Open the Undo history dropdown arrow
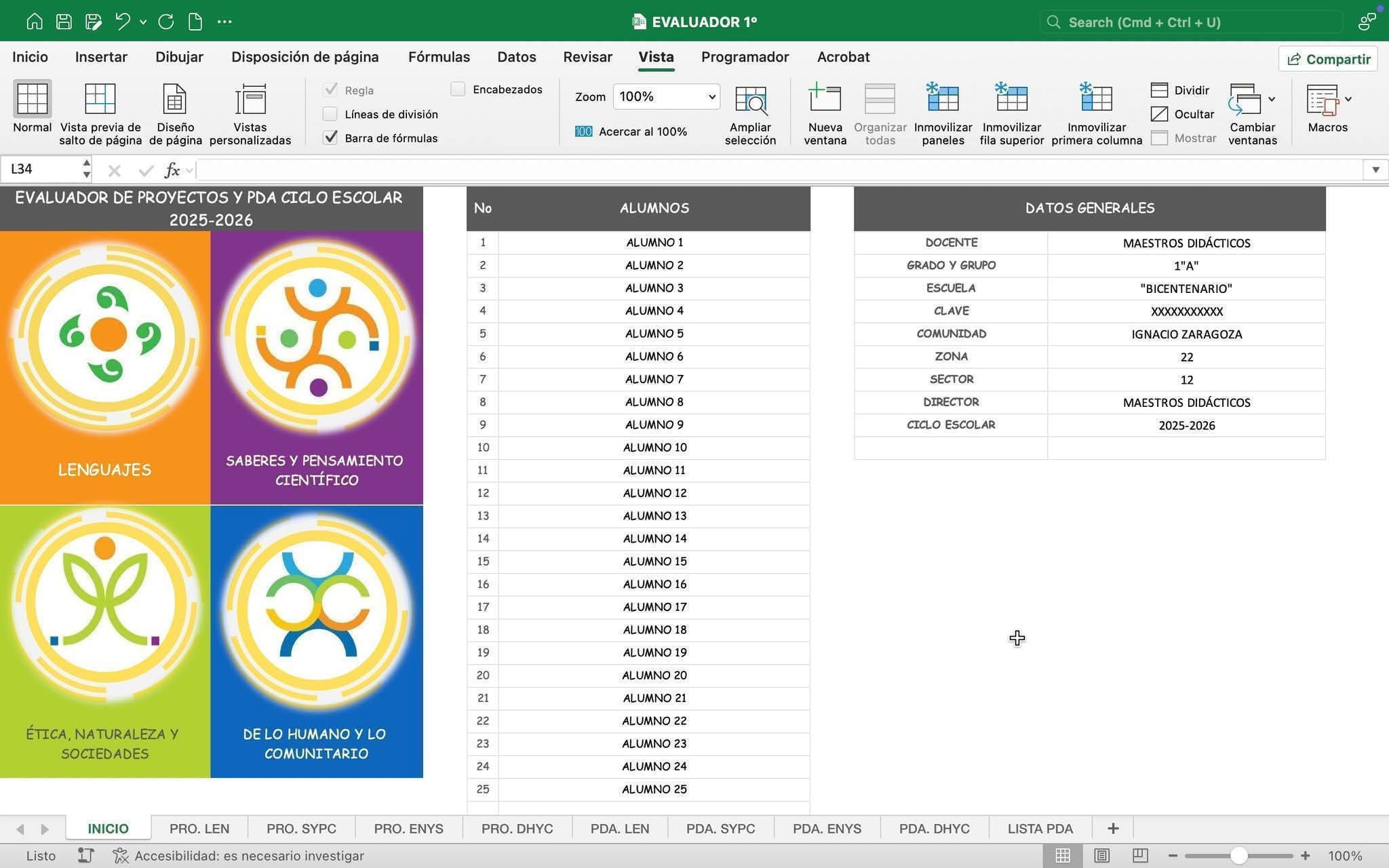This screenshot has width=1389, height=868. [x=143, y=22]
